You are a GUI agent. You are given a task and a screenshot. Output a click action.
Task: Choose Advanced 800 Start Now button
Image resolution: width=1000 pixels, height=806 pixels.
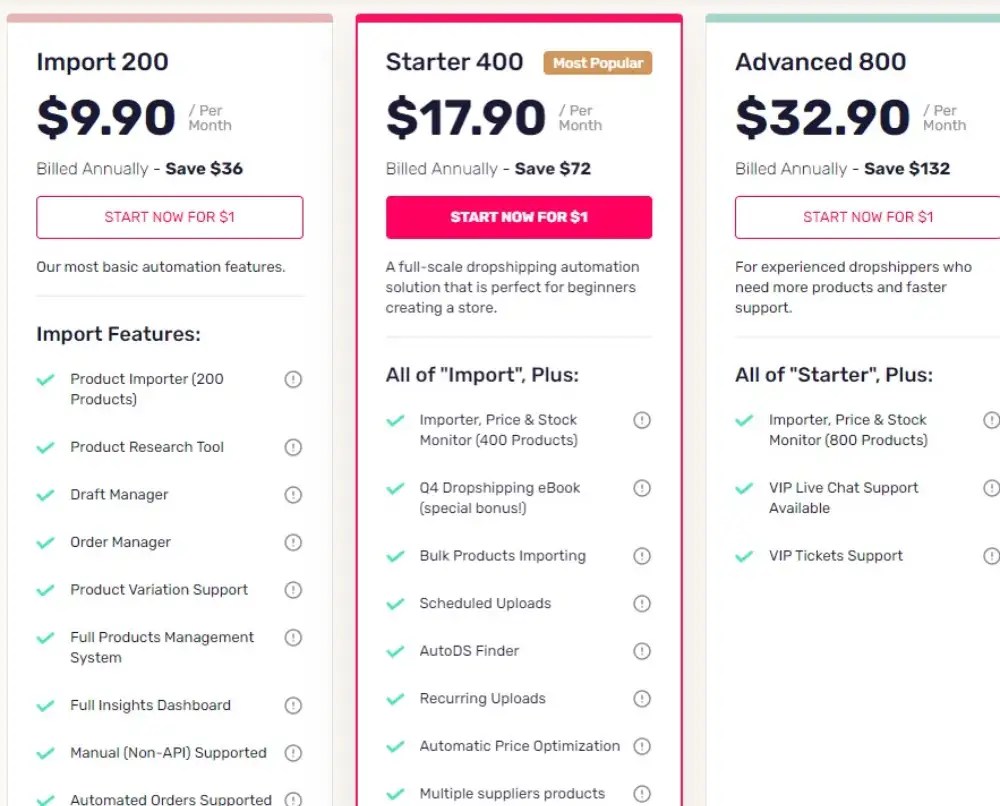(x=868, y=217)
